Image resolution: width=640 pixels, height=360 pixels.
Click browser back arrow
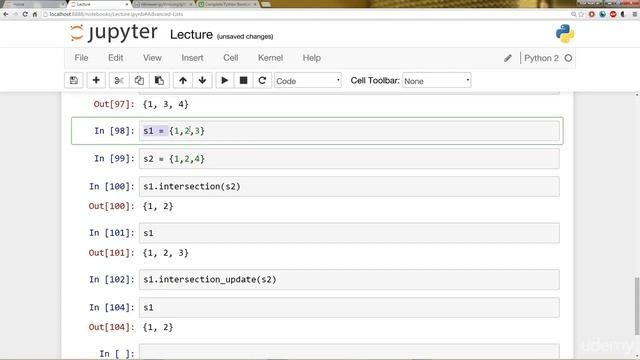(x=6, y=14)
